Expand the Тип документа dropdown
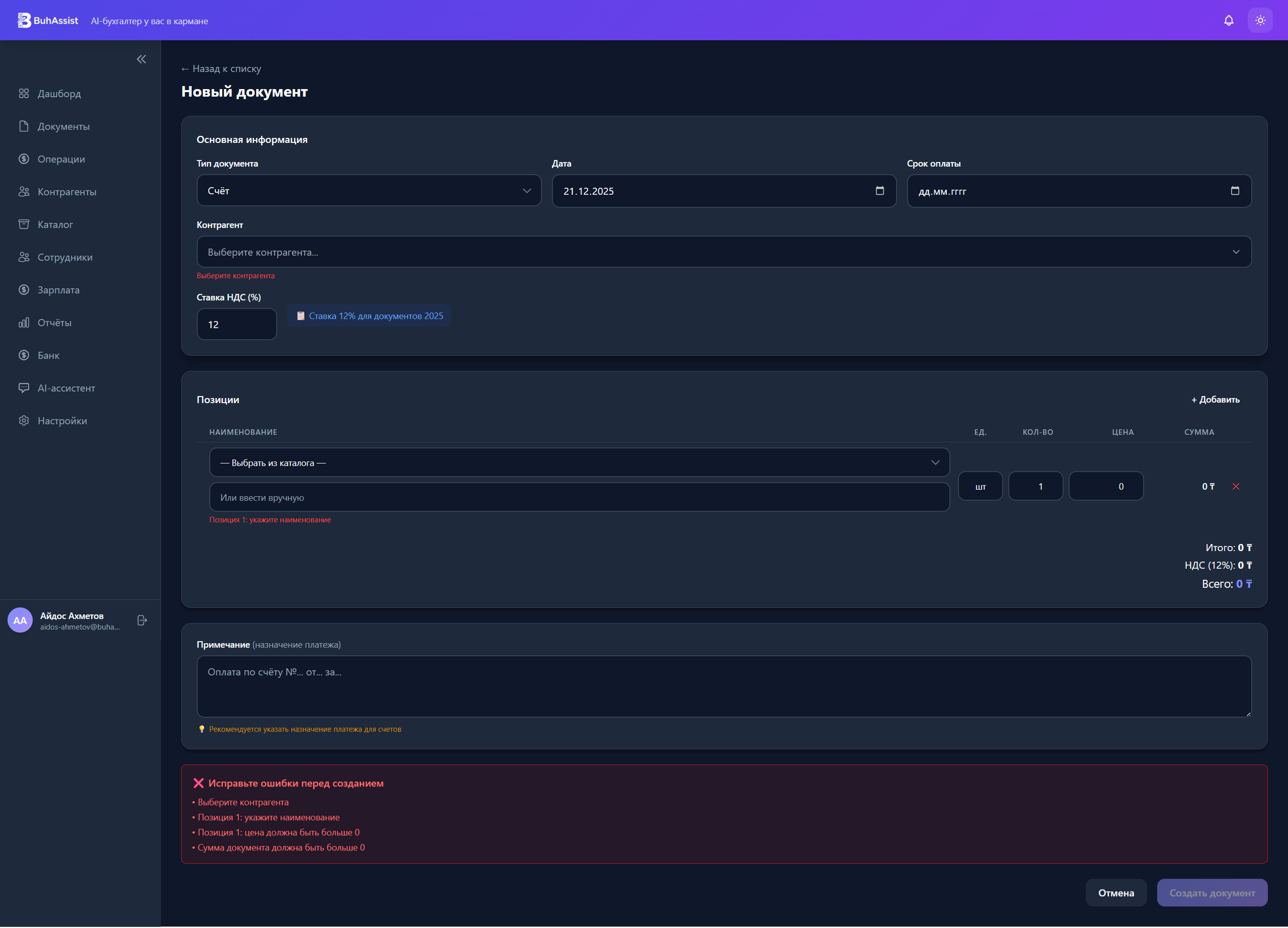Viewport: 1288px width, 928px height. 369,191
